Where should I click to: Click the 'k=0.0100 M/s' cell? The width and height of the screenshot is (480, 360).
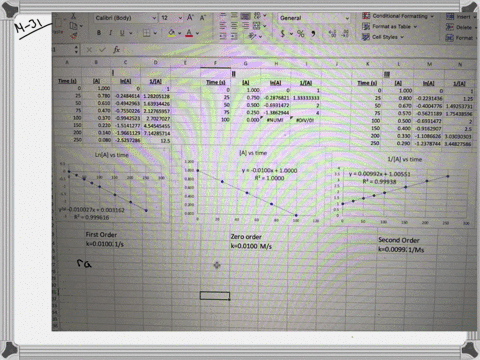[251, 246]
